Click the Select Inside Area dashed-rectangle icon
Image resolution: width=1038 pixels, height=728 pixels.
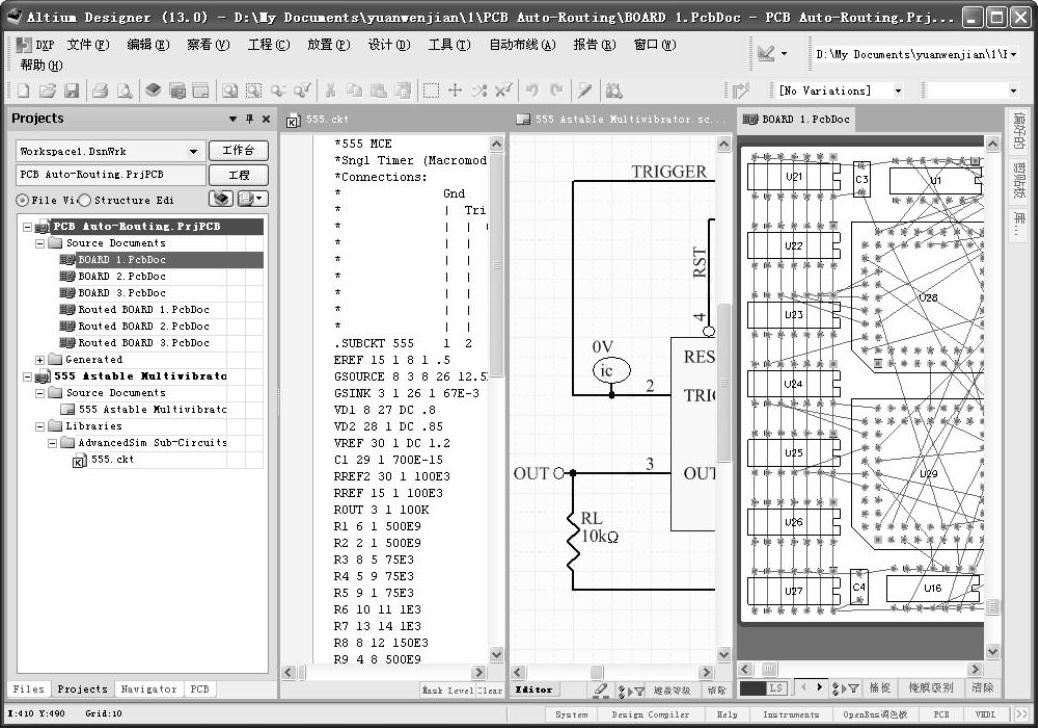click(431, 90)
